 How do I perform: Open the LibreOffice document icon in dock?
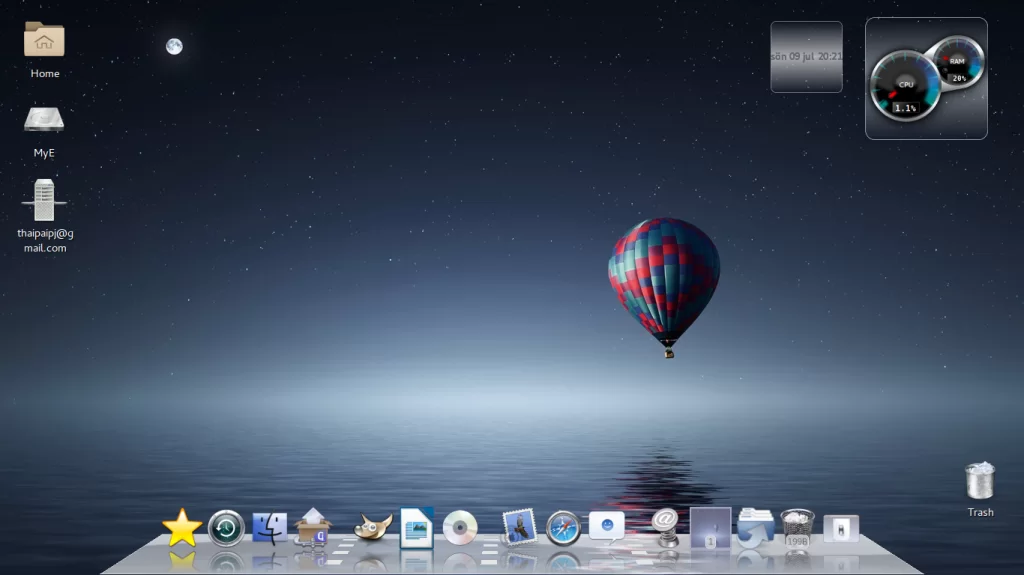tap(416, 527)
